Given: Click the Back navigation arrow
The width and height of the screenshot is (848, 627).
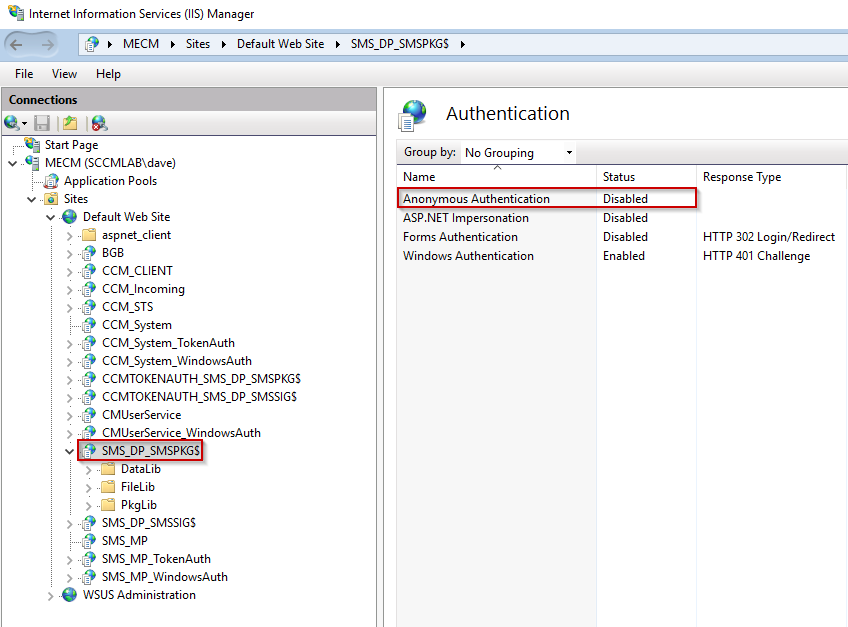Looking at the screenshot, I should [x=16, y=44].
